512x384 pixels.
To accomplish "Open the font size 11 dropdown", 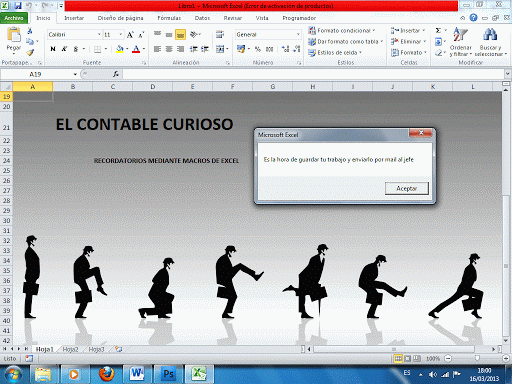I will point(120,35).
